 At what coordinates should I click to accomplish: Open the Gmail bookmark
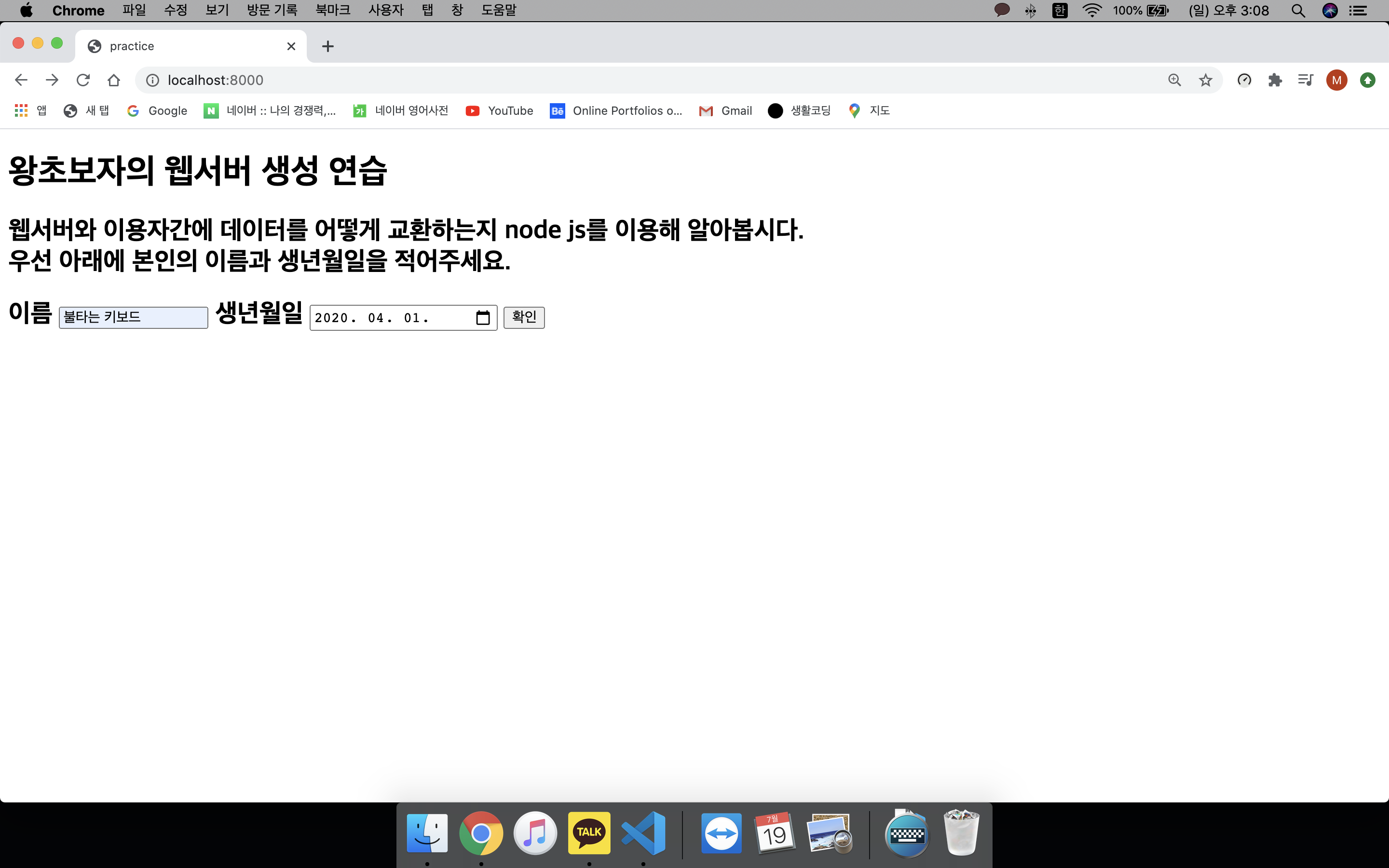[x=725, y=110]
